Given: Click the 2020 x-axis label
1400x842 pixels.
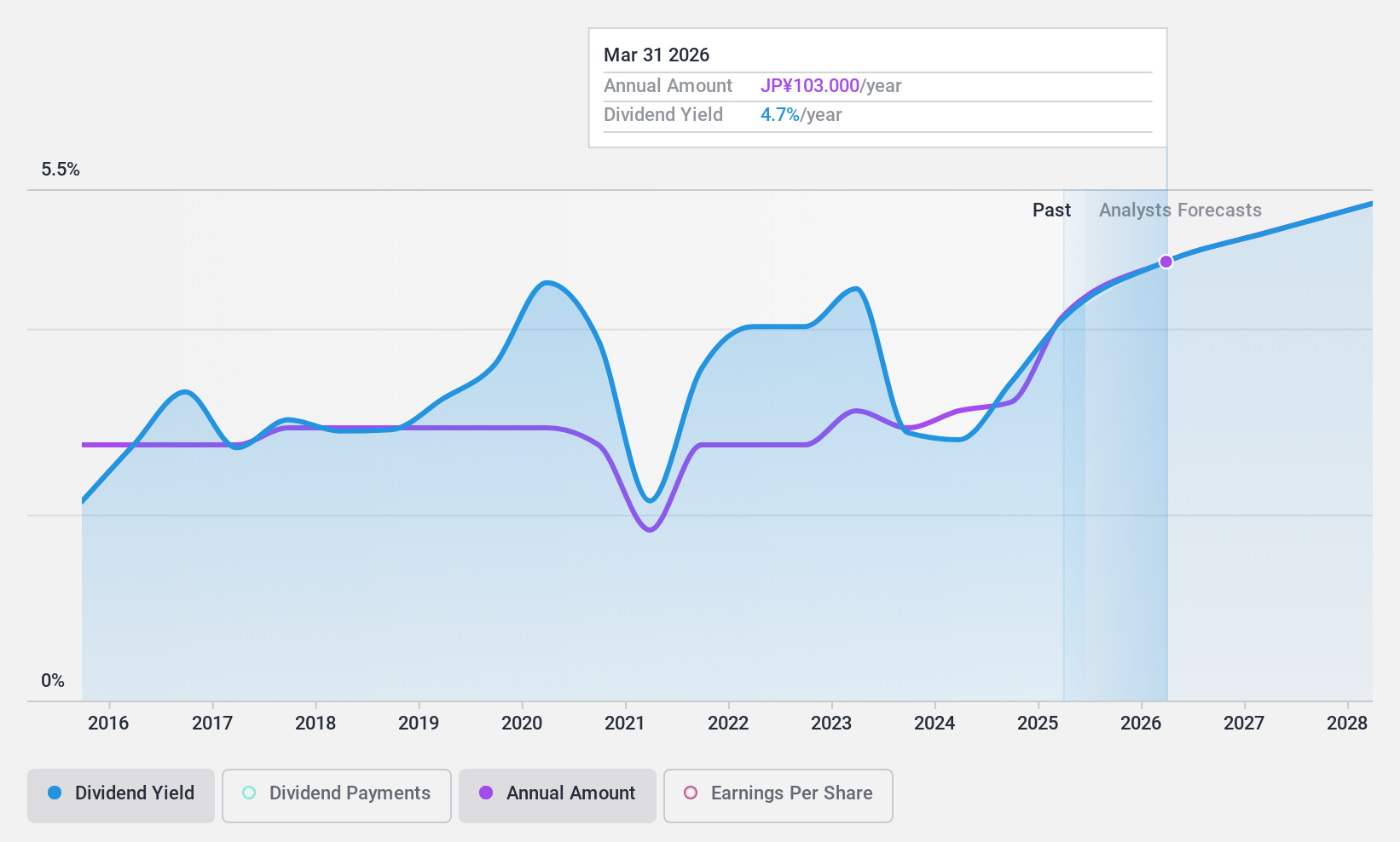Looking at the screenshot, I should coord(522,724).
